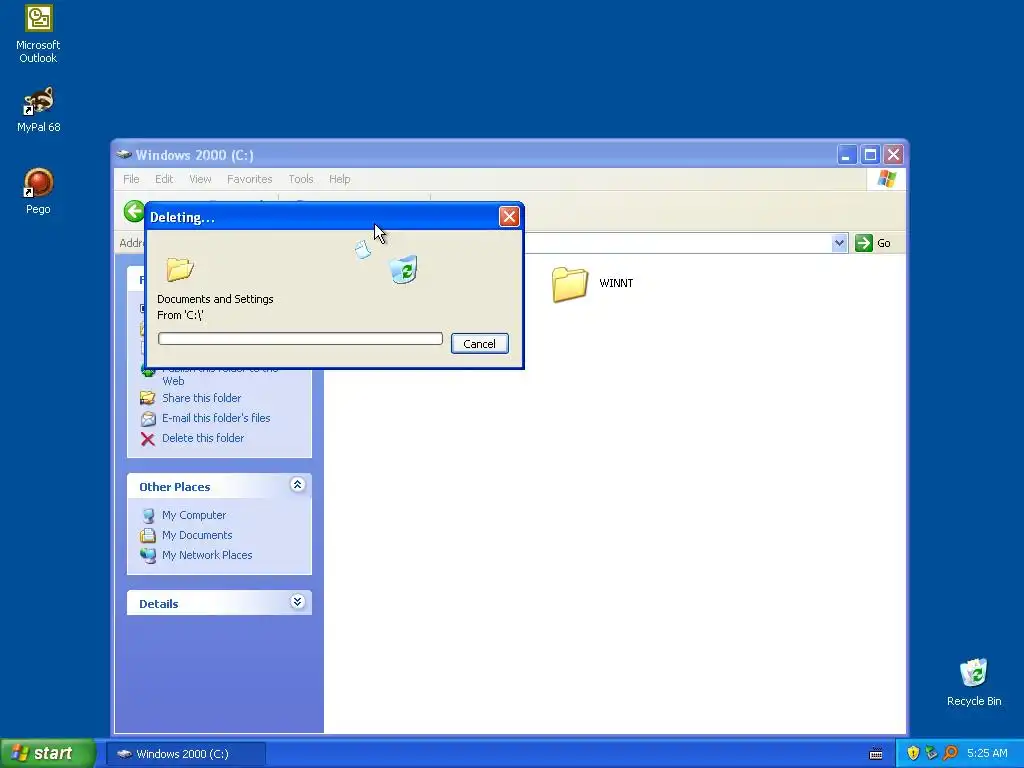Minimize the Windows 2000 (C:) window
Screen dimensions: 1024x768
(846, 155)
